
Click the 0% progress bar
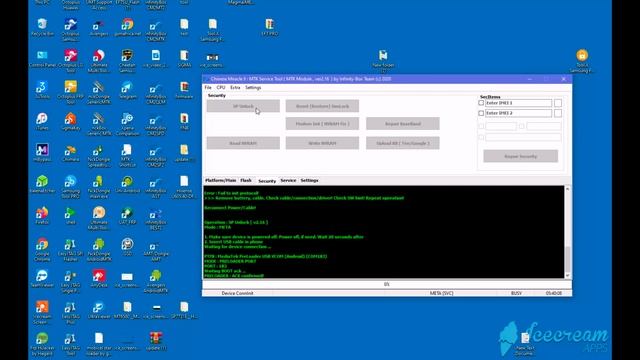(x=387, y=284)
